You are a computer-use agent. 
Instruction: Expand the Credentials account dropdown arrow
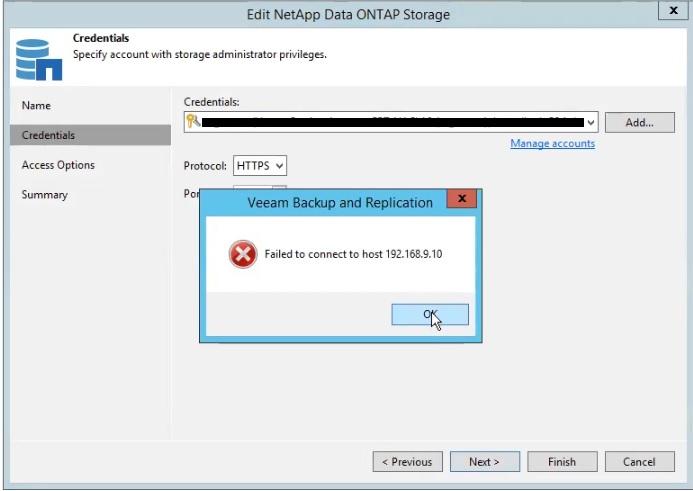click(x=591, y=122)
